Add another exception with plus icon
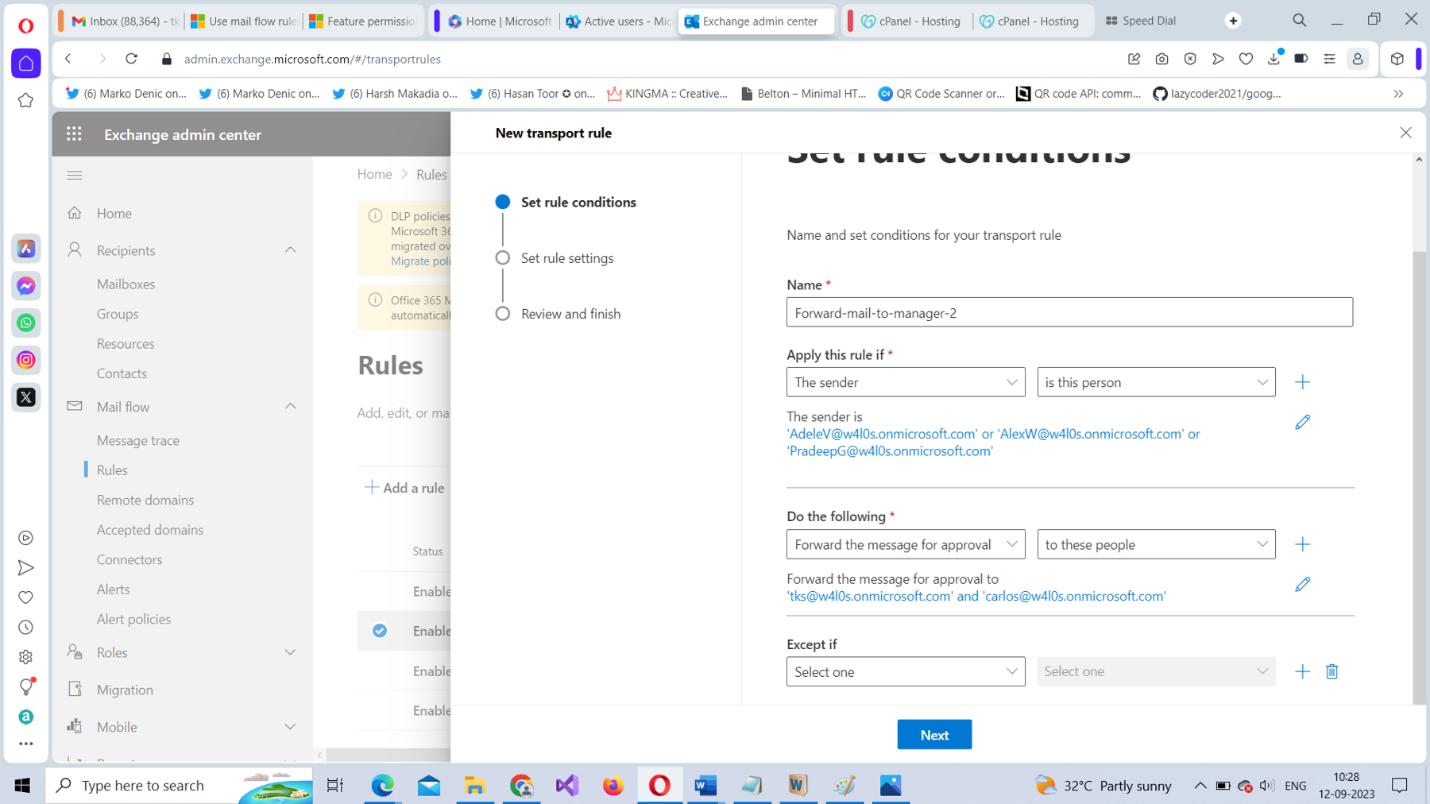1430x804 pixels. click(1302, 672)
